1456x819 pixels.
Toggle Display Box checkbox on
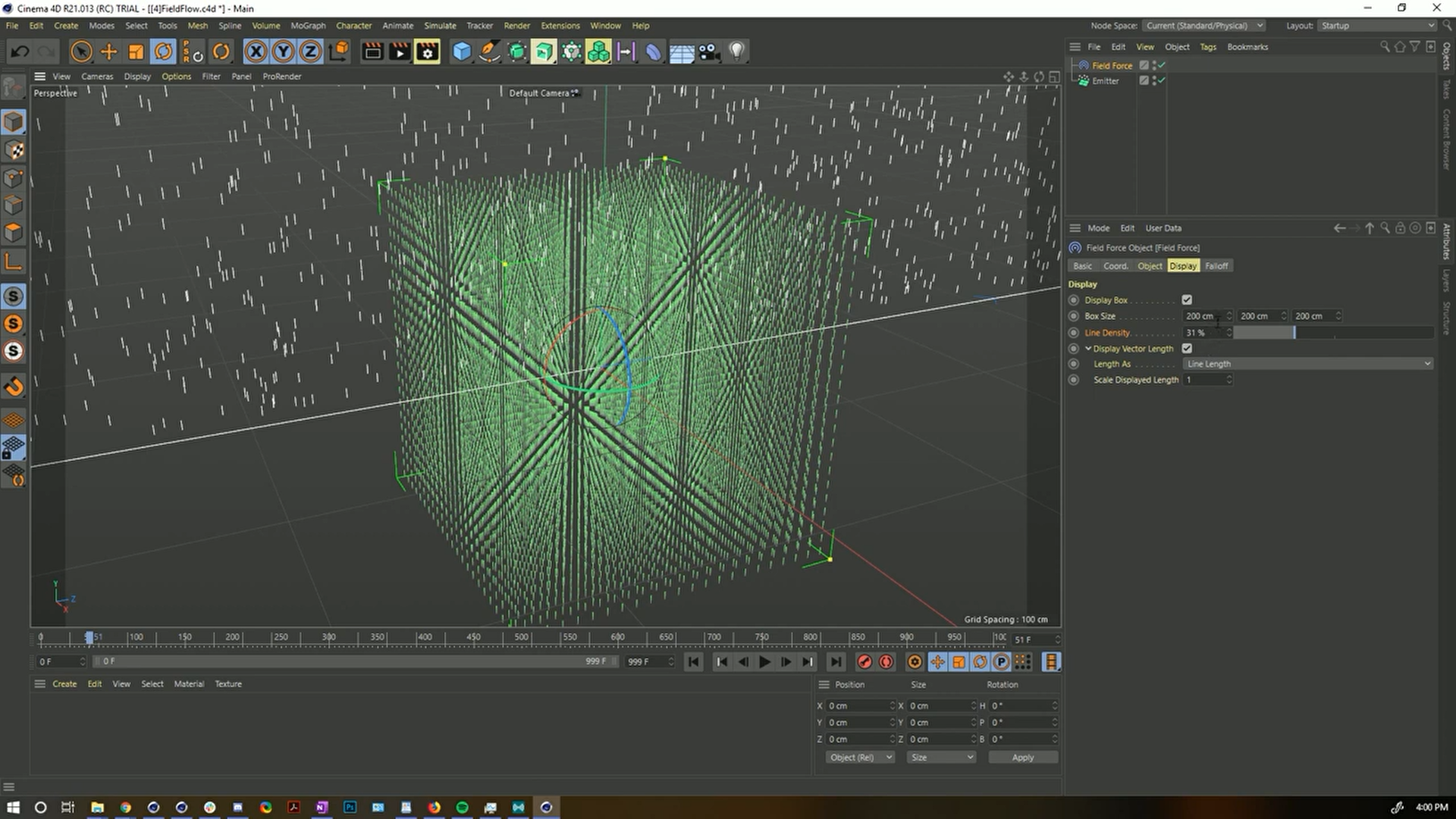[1187, 300]
